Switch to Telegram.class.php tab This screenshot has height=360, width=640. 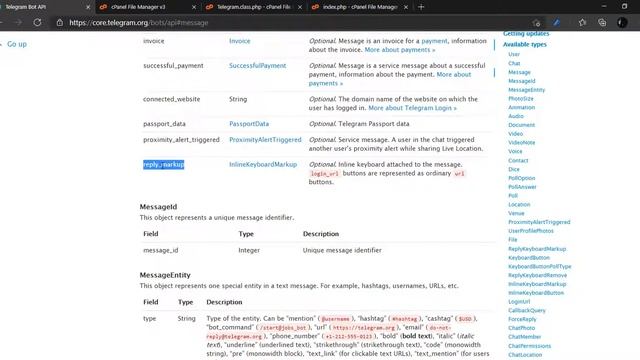[x=253, y=7]
